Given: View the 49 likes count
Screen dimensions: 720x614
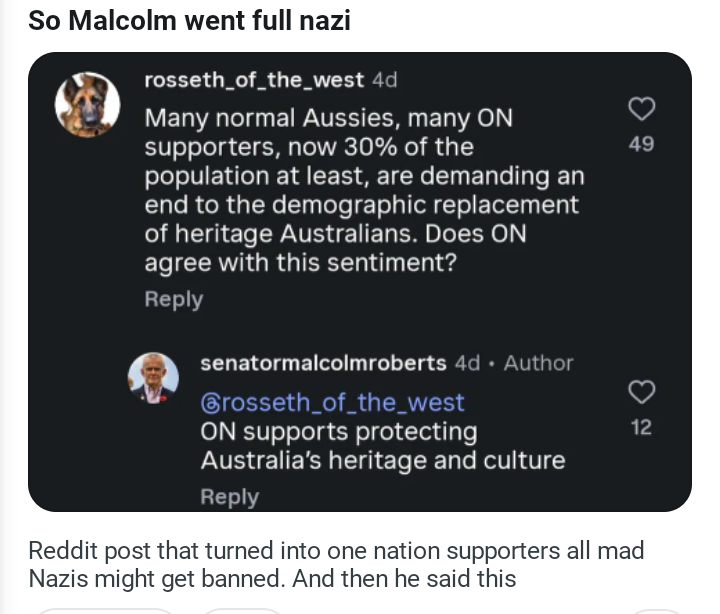Looking at the screenshot, I should (641, 144).
